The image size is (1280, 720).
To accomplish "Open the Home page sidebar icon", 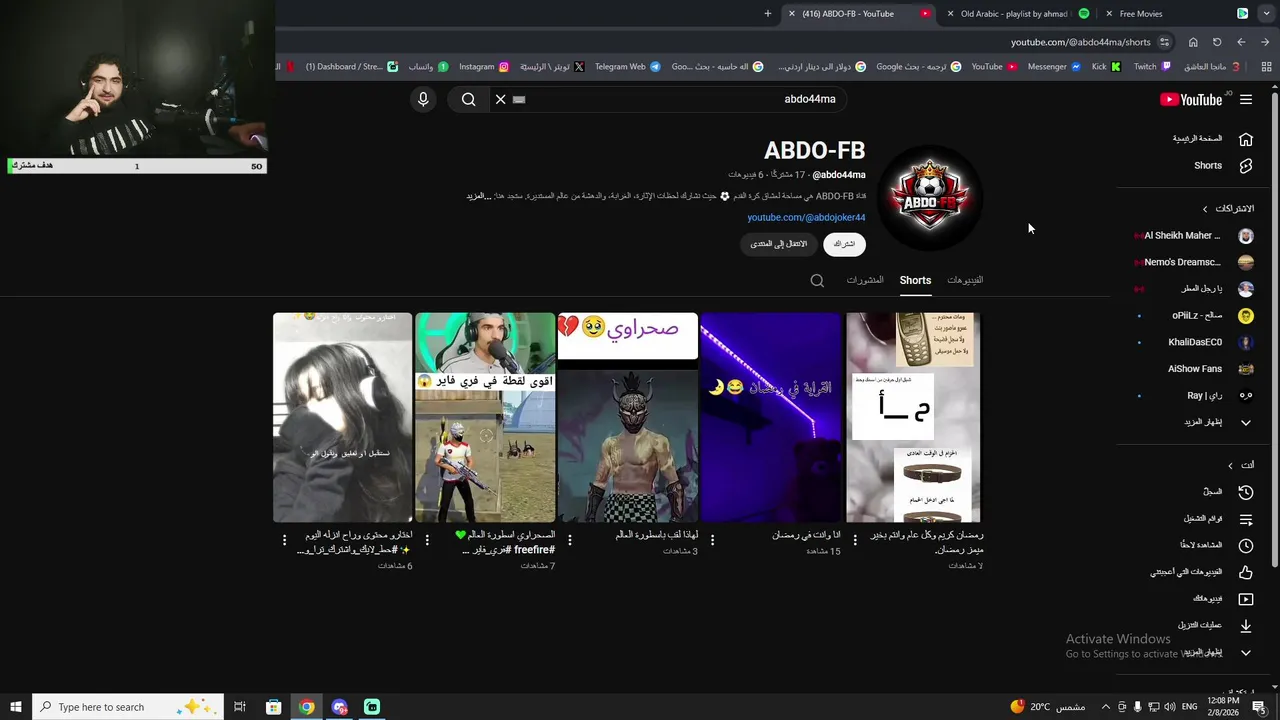I will 1246,139.
